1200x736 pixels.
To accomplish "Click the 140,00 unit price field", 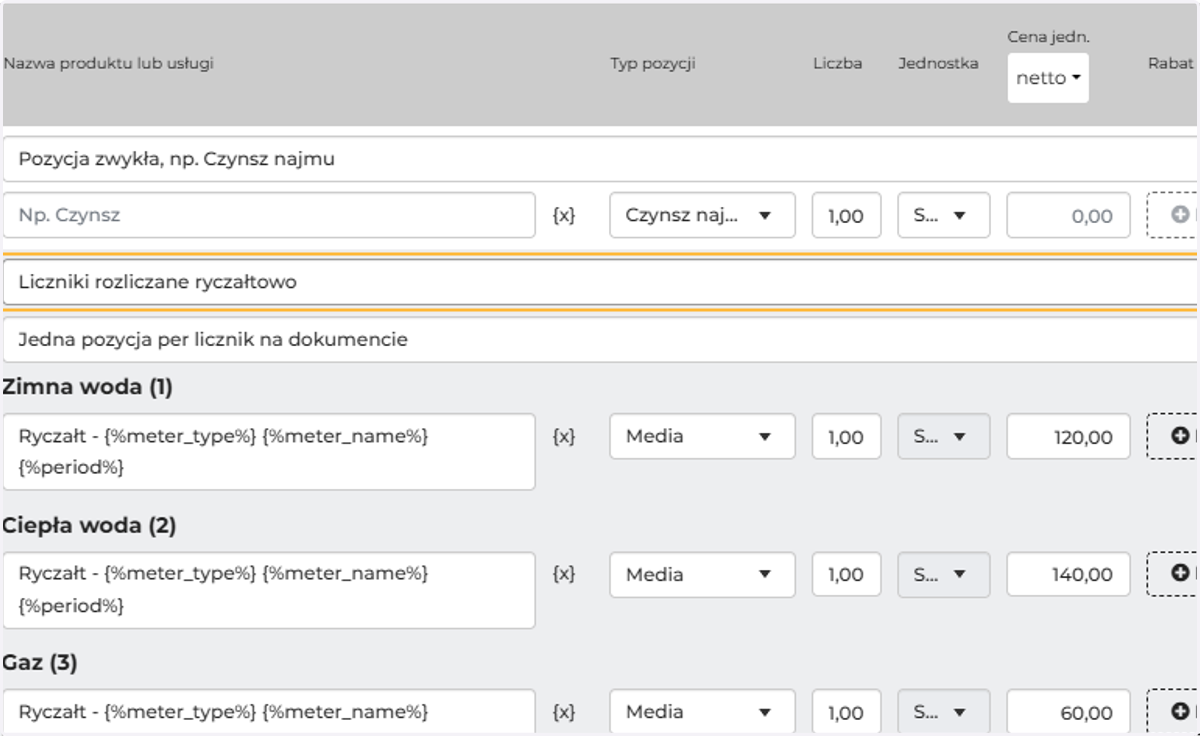I will point(1068,574).
